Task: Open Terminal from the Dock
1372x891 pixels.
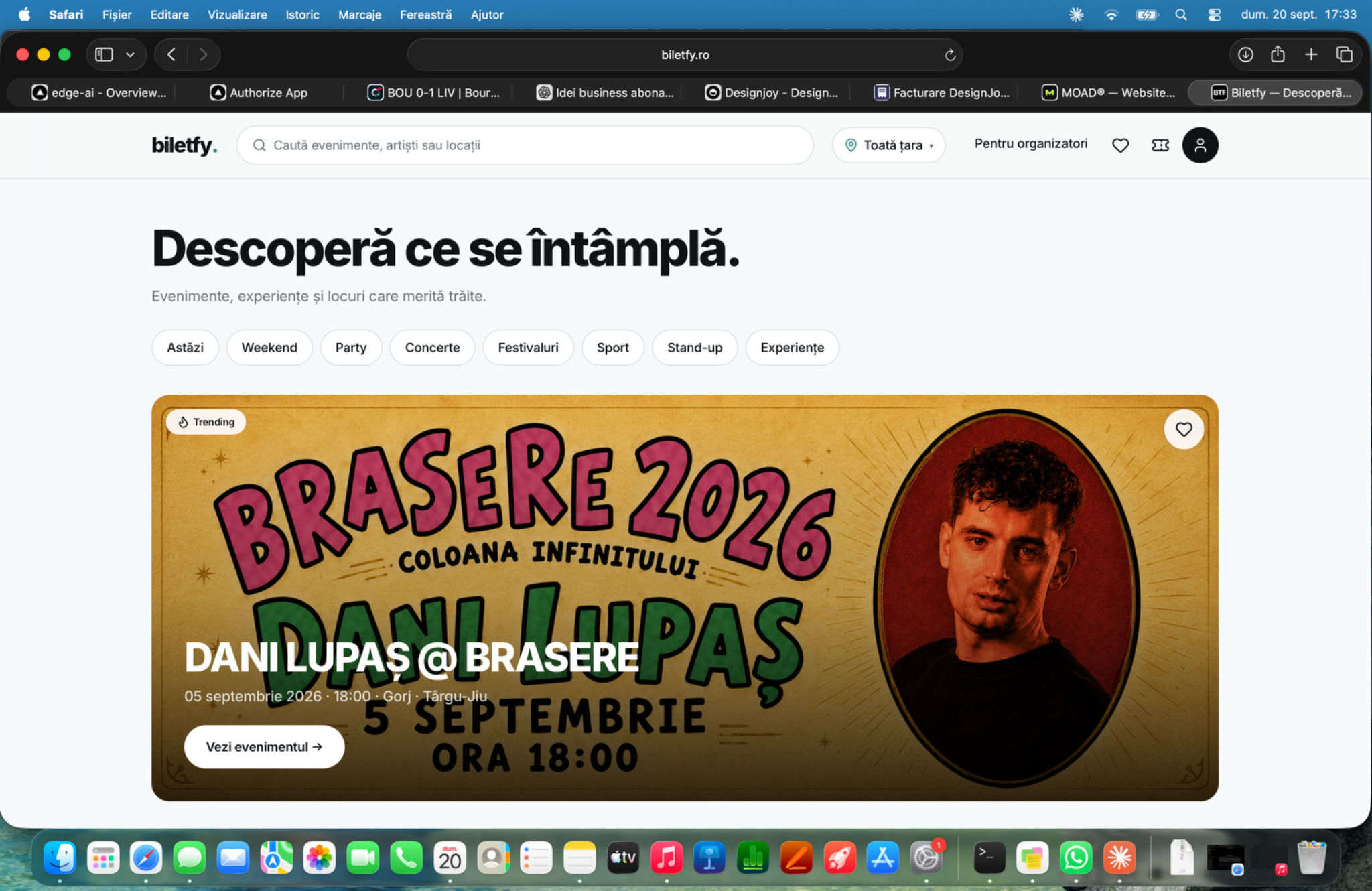Action: [x=989, y=858]
